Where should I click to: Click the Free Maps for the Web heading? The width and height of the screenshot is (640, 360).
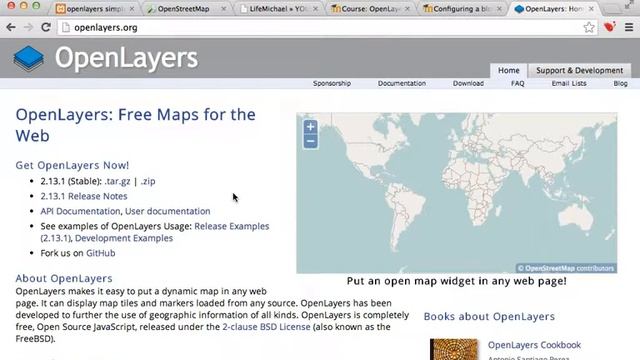[136, 125]
